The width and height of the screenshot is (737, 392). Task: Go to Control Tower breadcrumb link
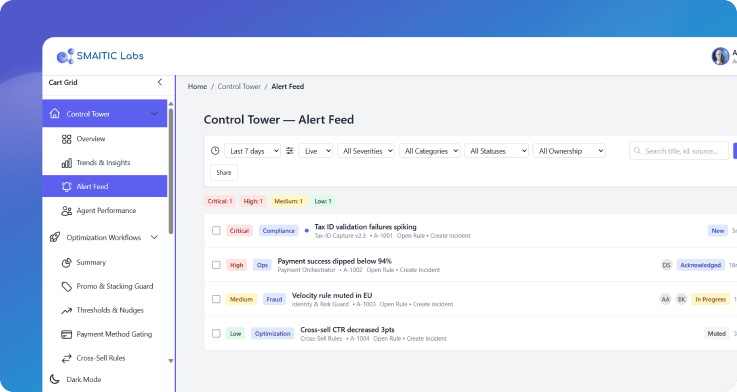239,86
